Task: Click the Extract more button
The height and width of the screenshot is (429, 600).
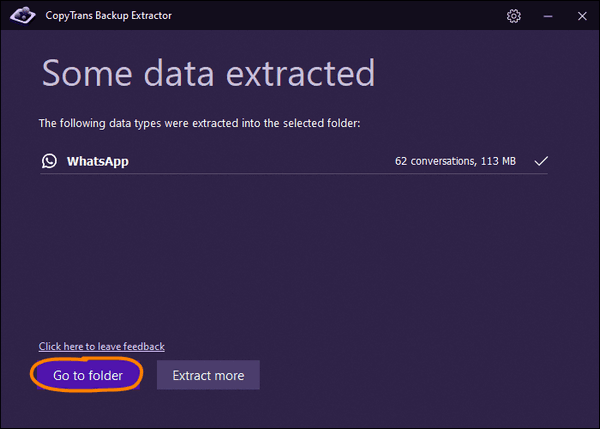Action: (x=208, y=375)
